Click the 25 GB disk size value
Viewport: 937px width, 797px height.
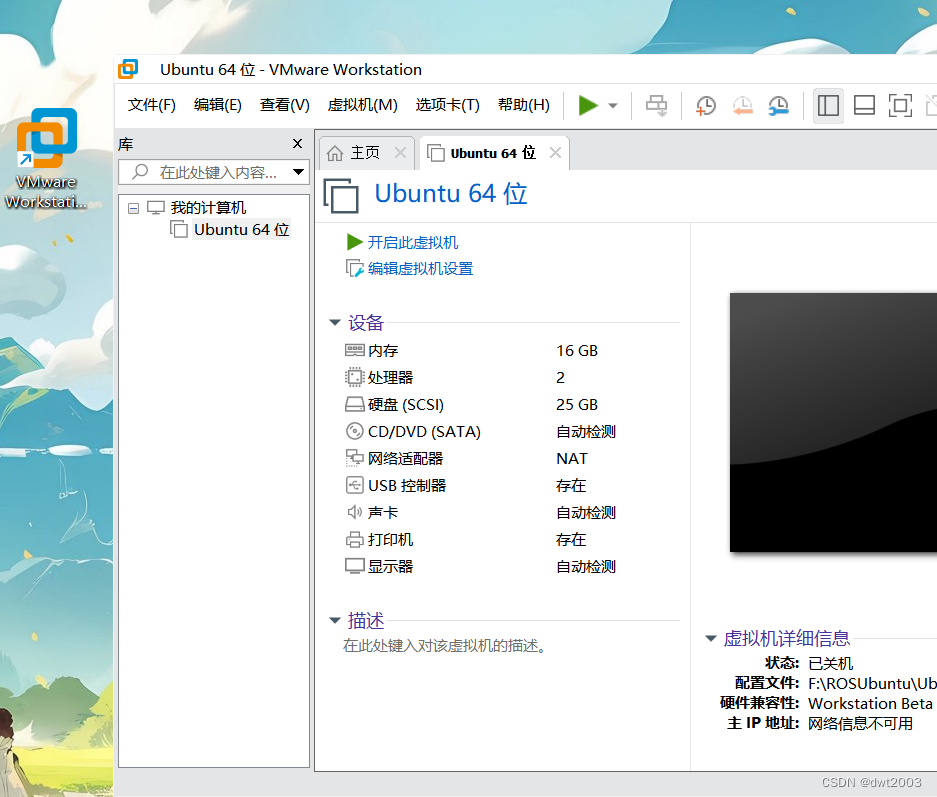point(577,404)
